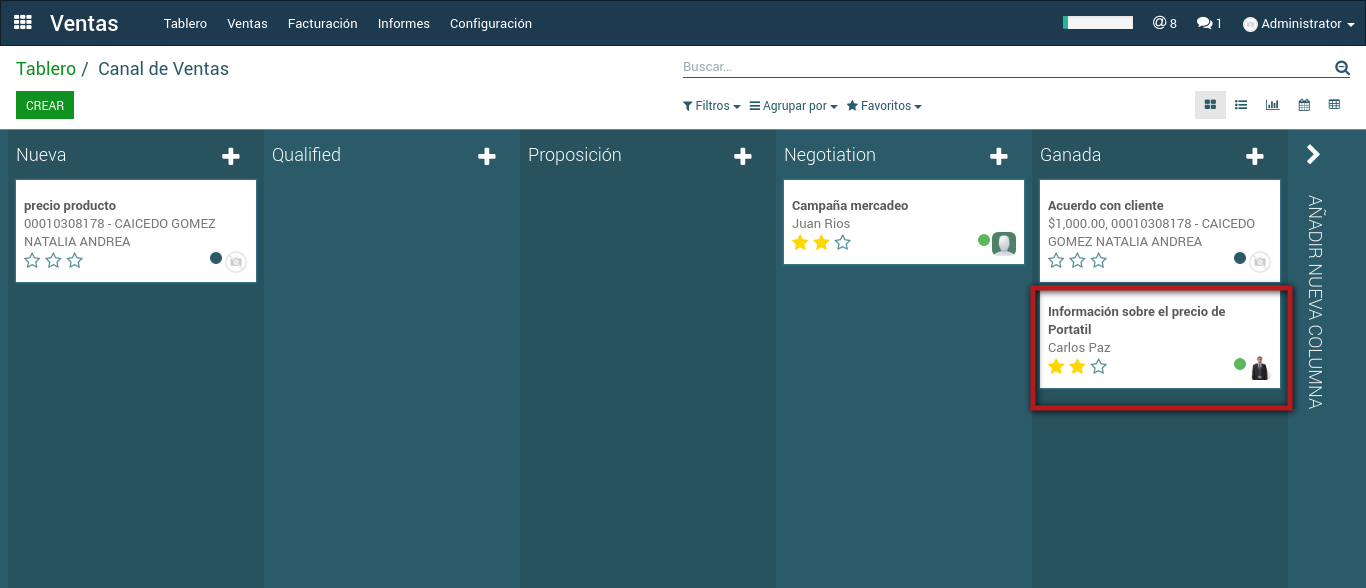Click the CREAR button
Screen dimensions: 1366x588
45,106
